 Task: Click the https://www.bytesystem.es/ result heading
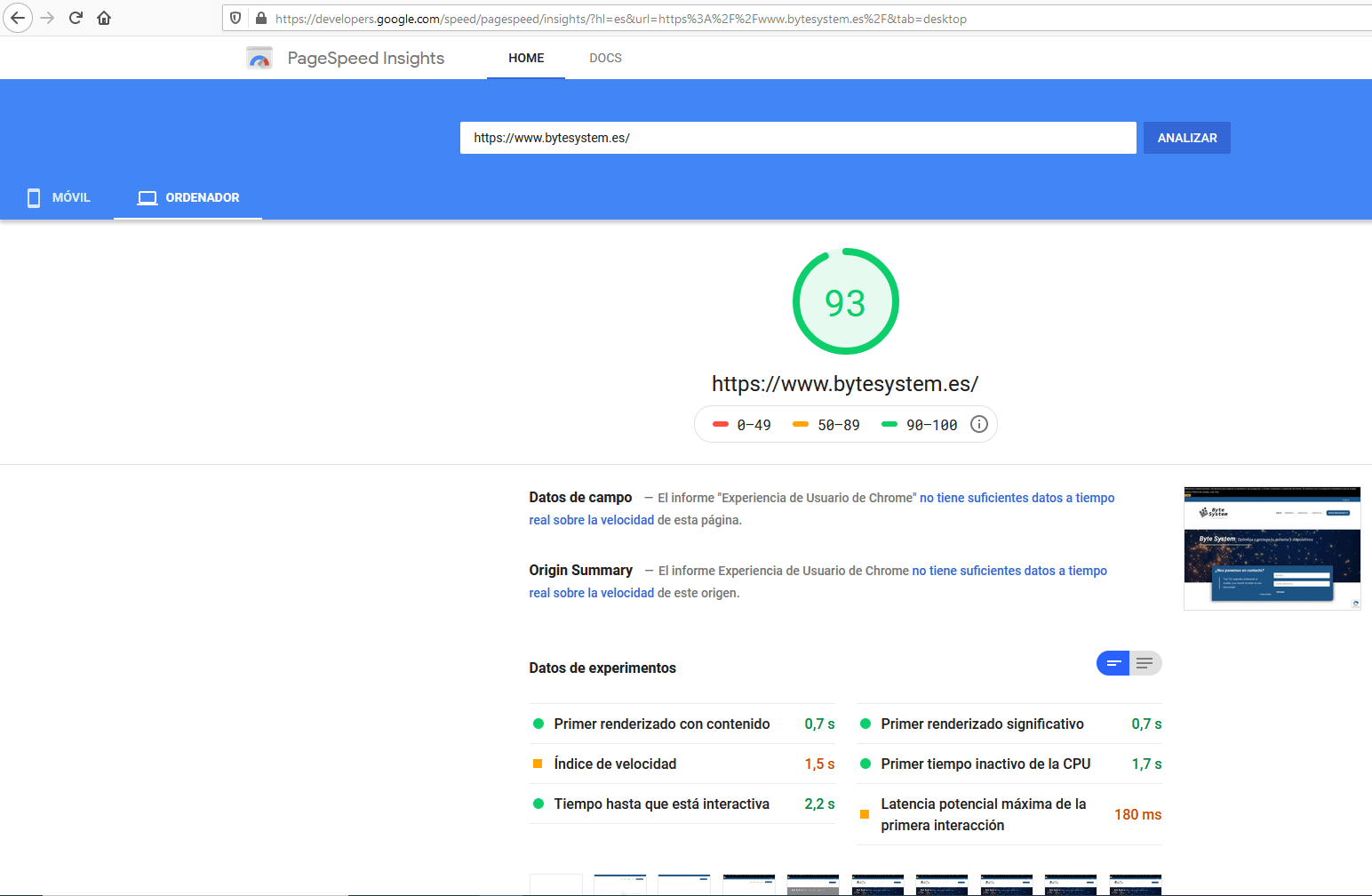click(845, 384)
